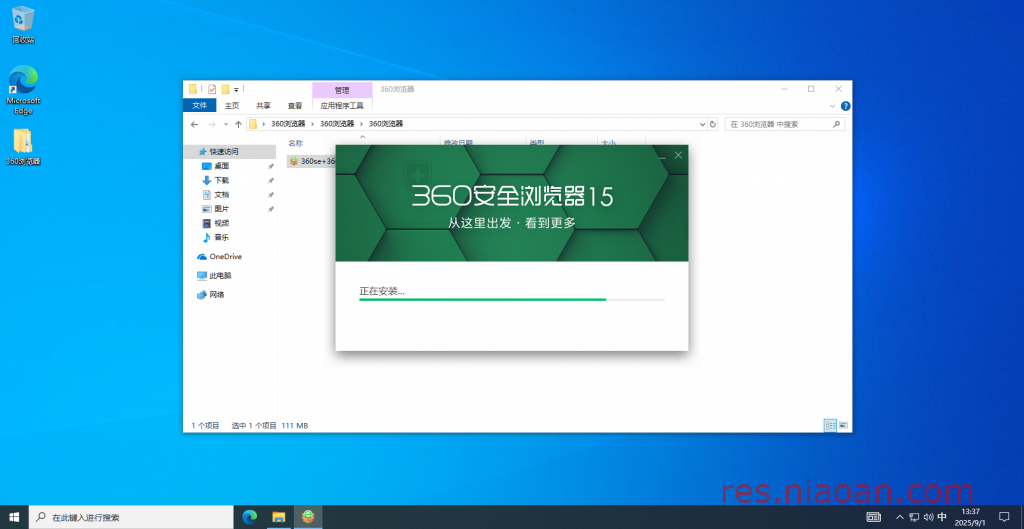The width and height of the screenshot is (1024, 529).
Task: Switch to the 查看 ribbon tab
Action: pyautogui.click(x=295, y=105)
